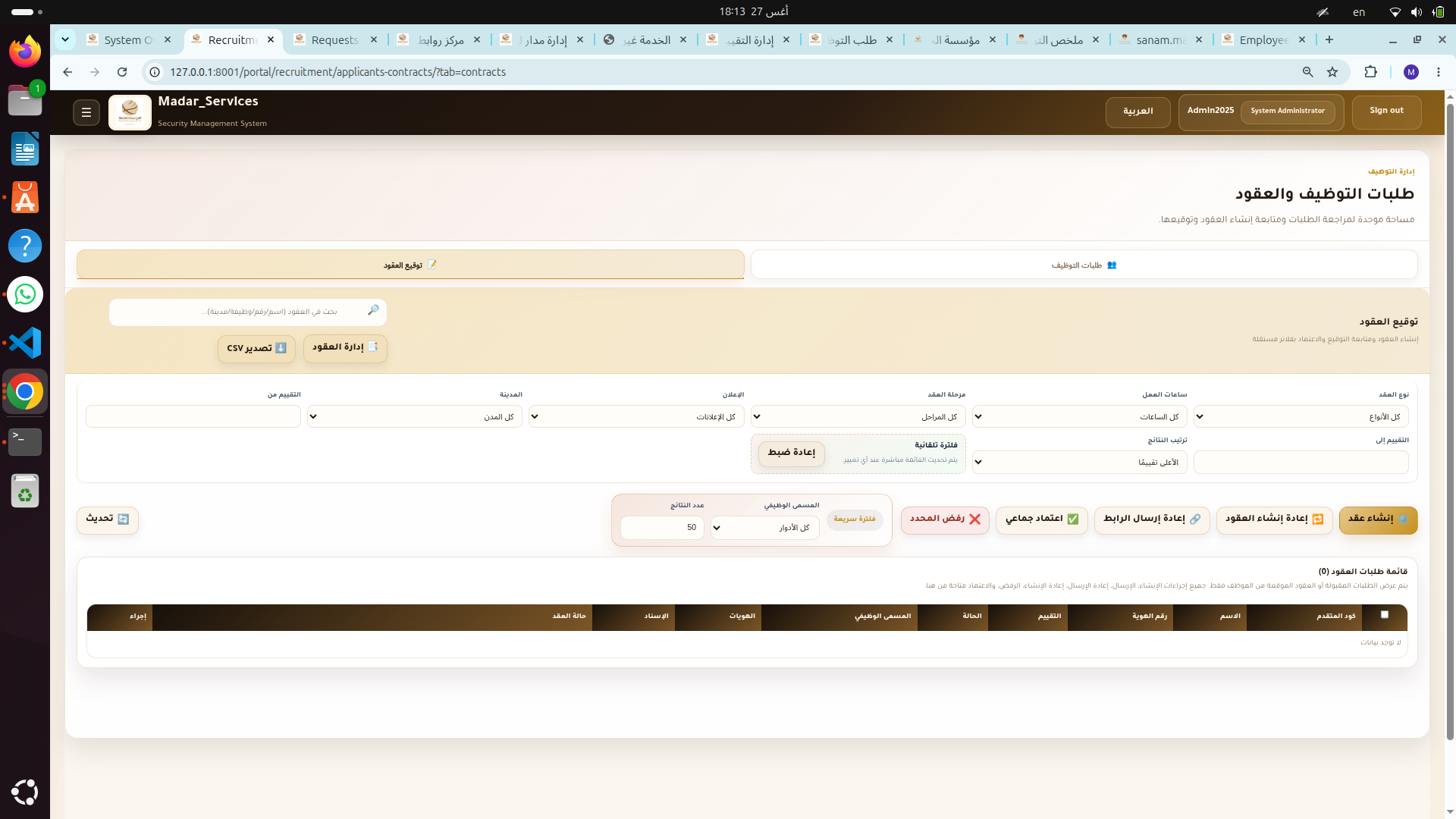This screenshot has width=1456, height=819.
Task: Switch to the Requests browser tab
Action: [x=335, y=40]
